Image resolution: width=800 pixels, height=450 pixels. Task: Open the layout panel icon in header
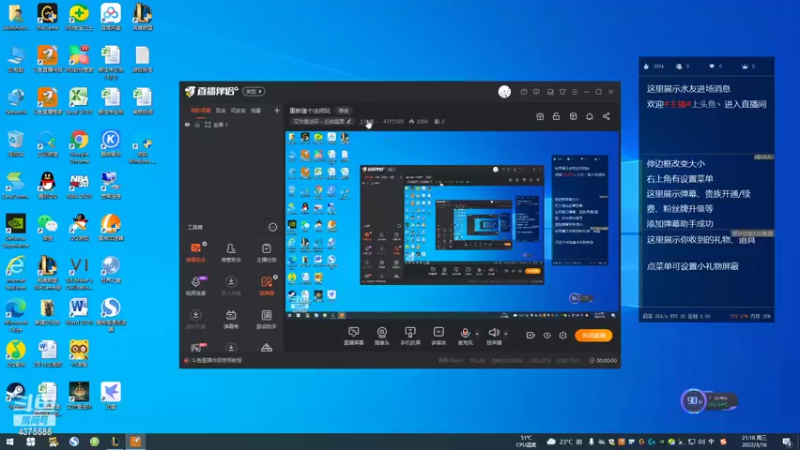coord(573,116)
